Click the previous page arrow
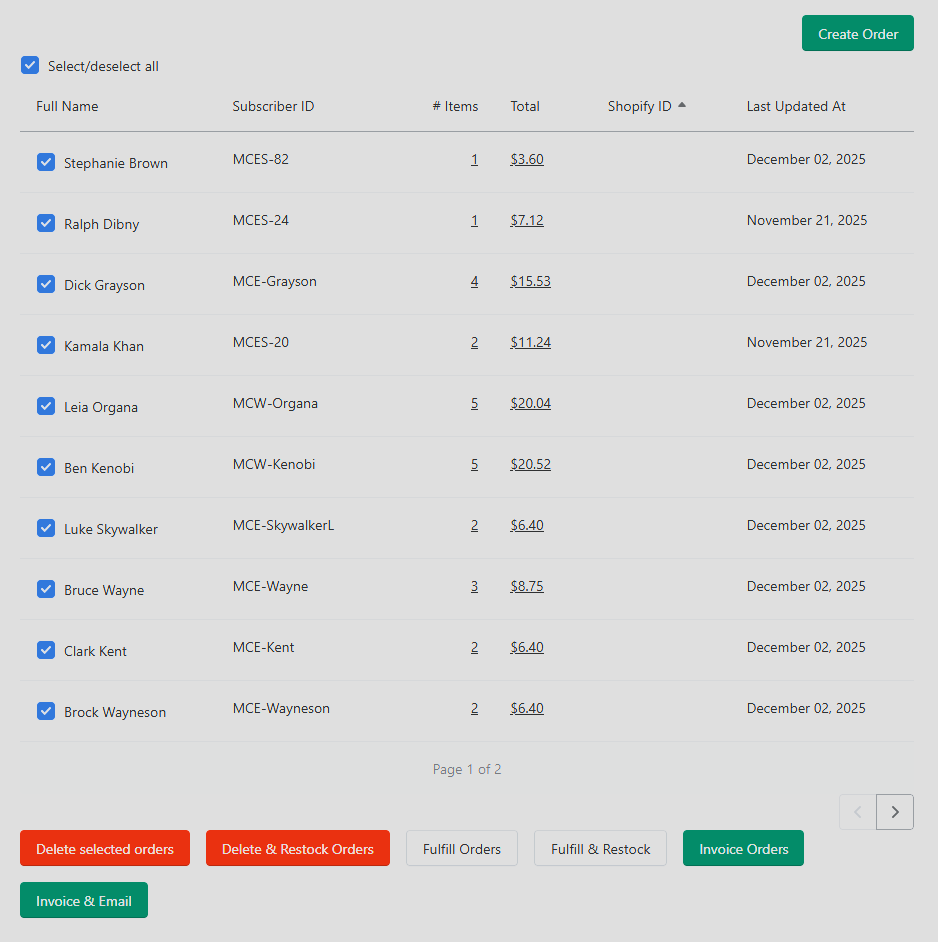Viewport: 938px width, 942px height. coord(857,812)
